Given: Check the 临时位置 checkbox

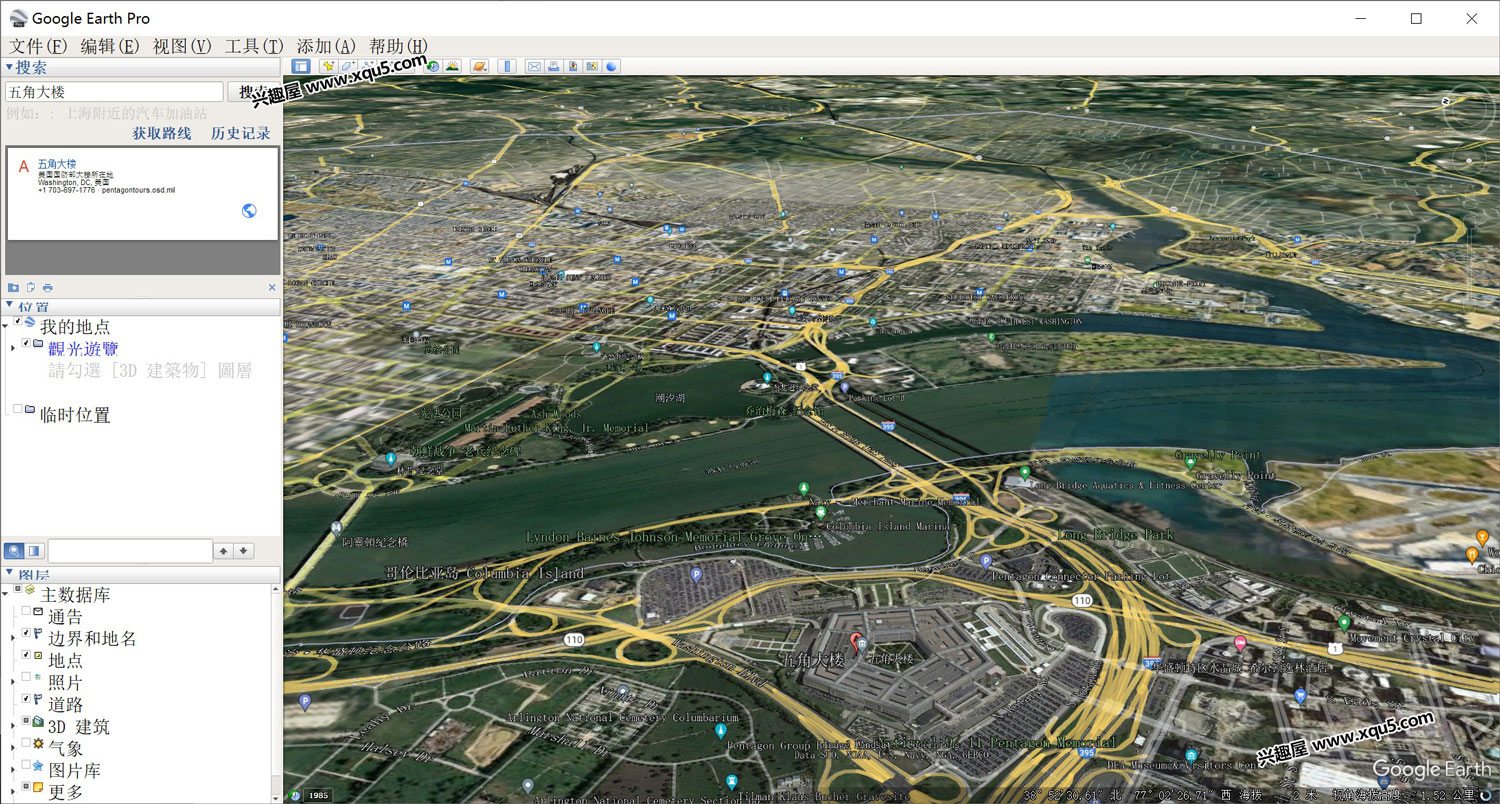Looking at the screenshot, I should click(x=18, y=409).
